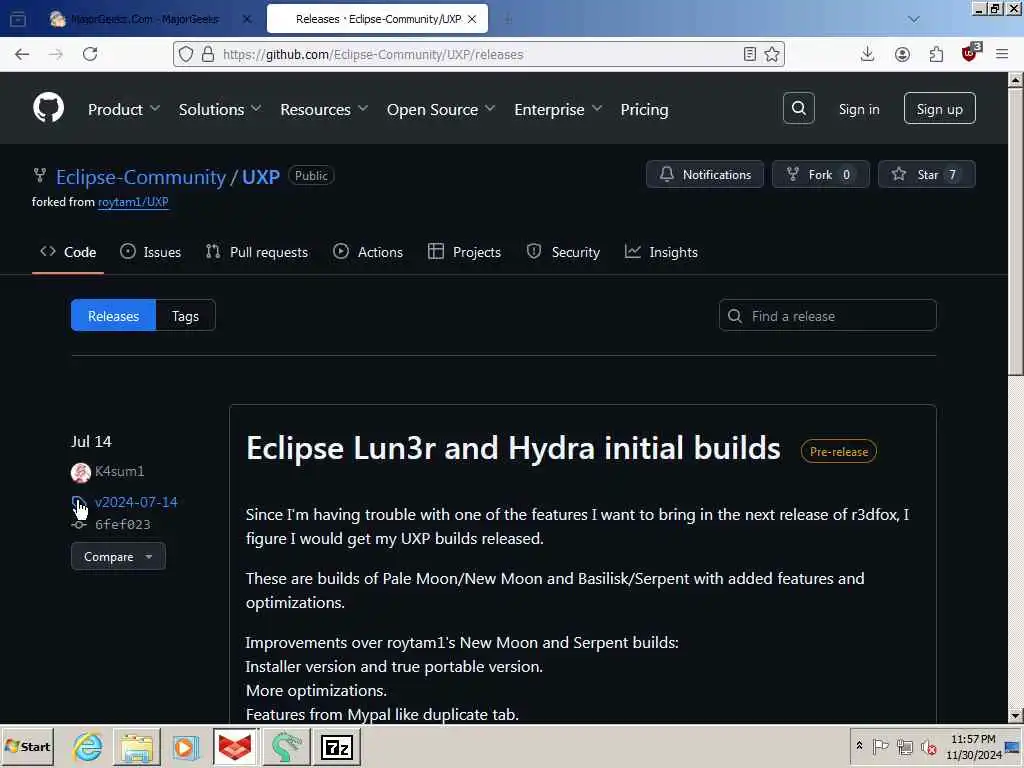Open the v2024-07-14 tag link
The height and width of the screenshot is (768, 1024).
pos(136,502)
